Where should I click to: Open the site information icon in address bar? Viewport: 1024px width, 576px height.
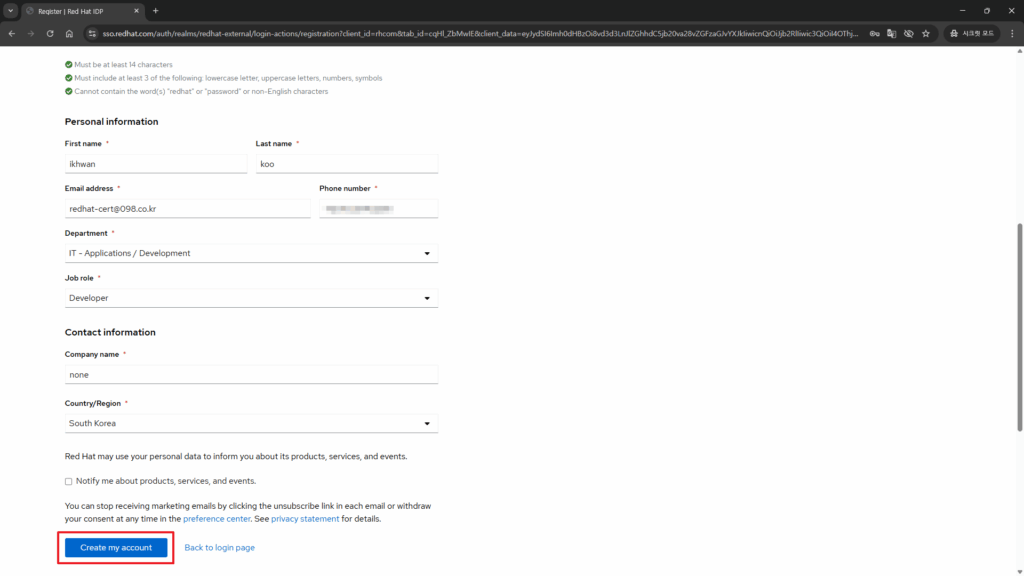(91, 33)
